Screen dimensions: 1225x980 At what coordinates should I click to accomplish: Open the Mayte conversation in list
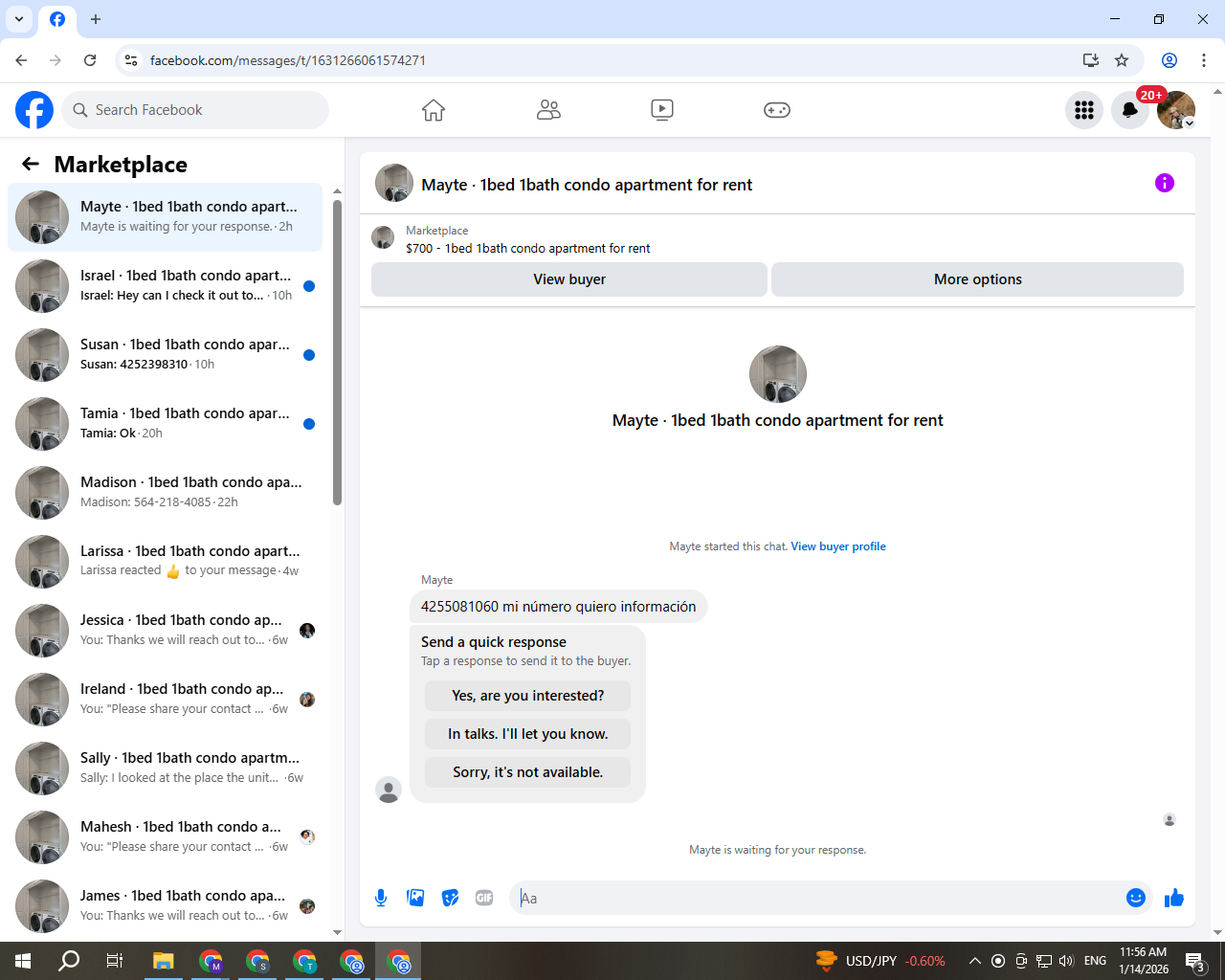pos(165,217)
